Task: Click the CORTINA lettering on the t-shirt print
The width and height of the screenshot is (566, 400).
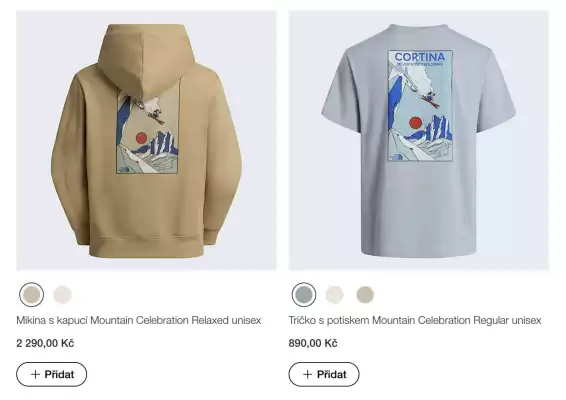Action: pyautogui.click(x=420, y=57)
